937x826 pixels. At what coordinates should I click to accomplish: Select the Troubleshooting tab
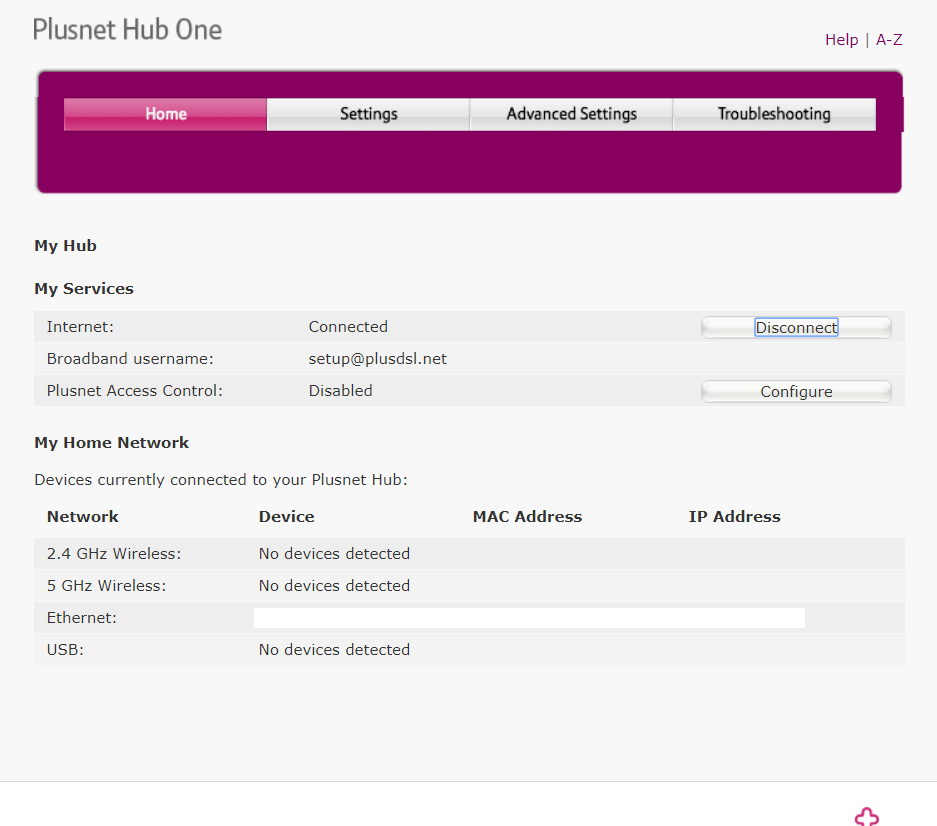tap(774, 114)
